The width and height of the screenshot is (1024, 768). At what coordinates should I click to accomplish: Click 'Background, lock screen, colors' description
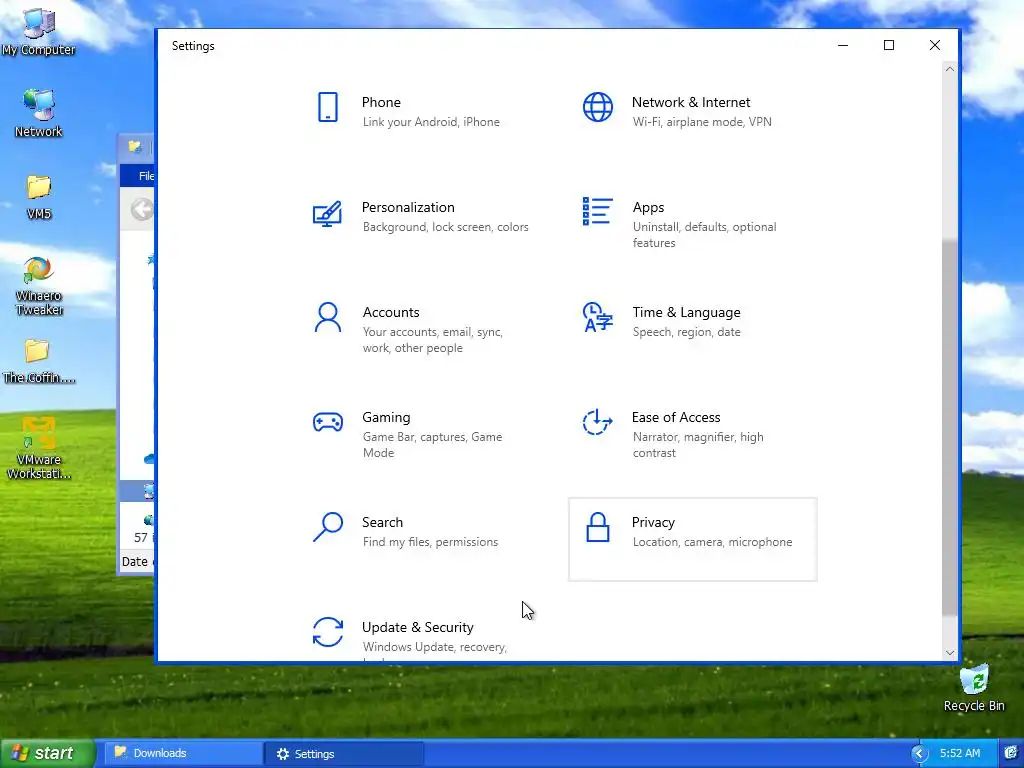click(x=445, y=227)
